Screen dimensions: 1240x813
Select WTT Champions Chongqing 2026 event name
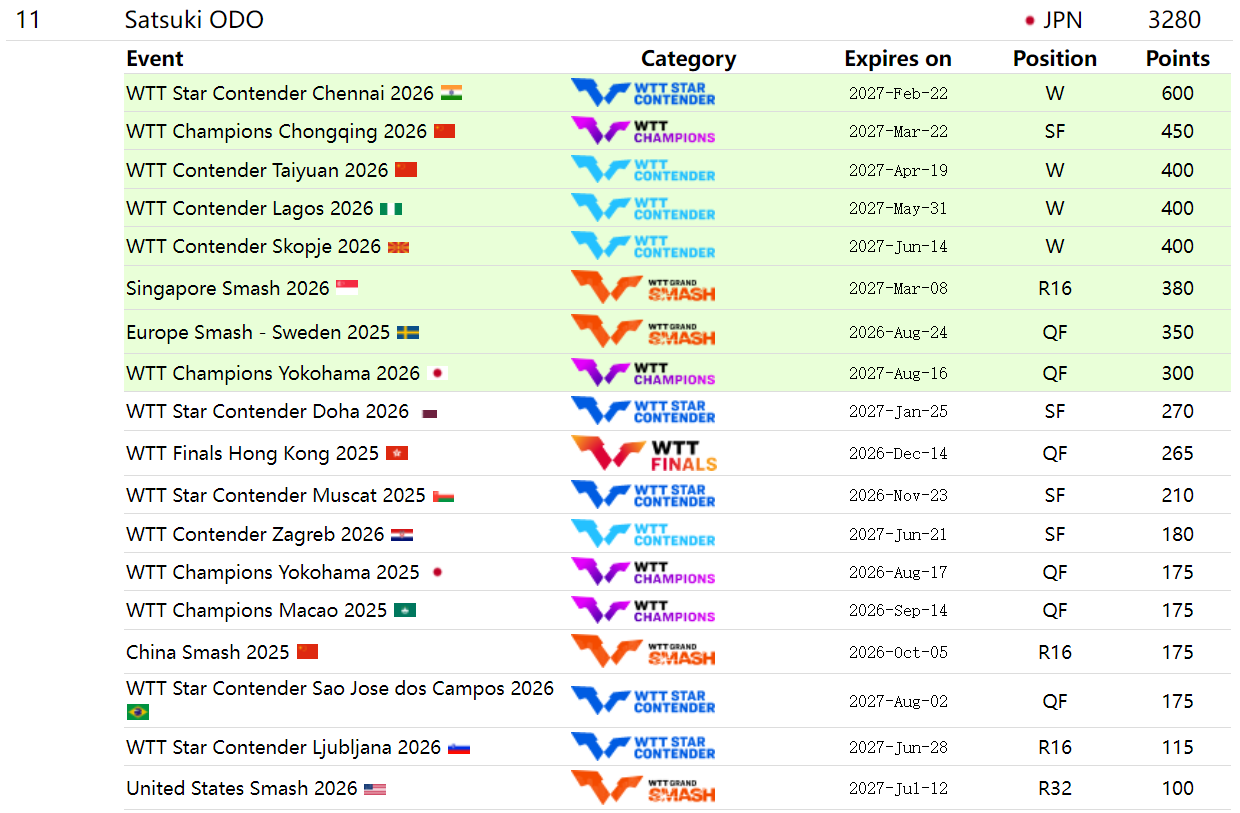click(276, 131)
